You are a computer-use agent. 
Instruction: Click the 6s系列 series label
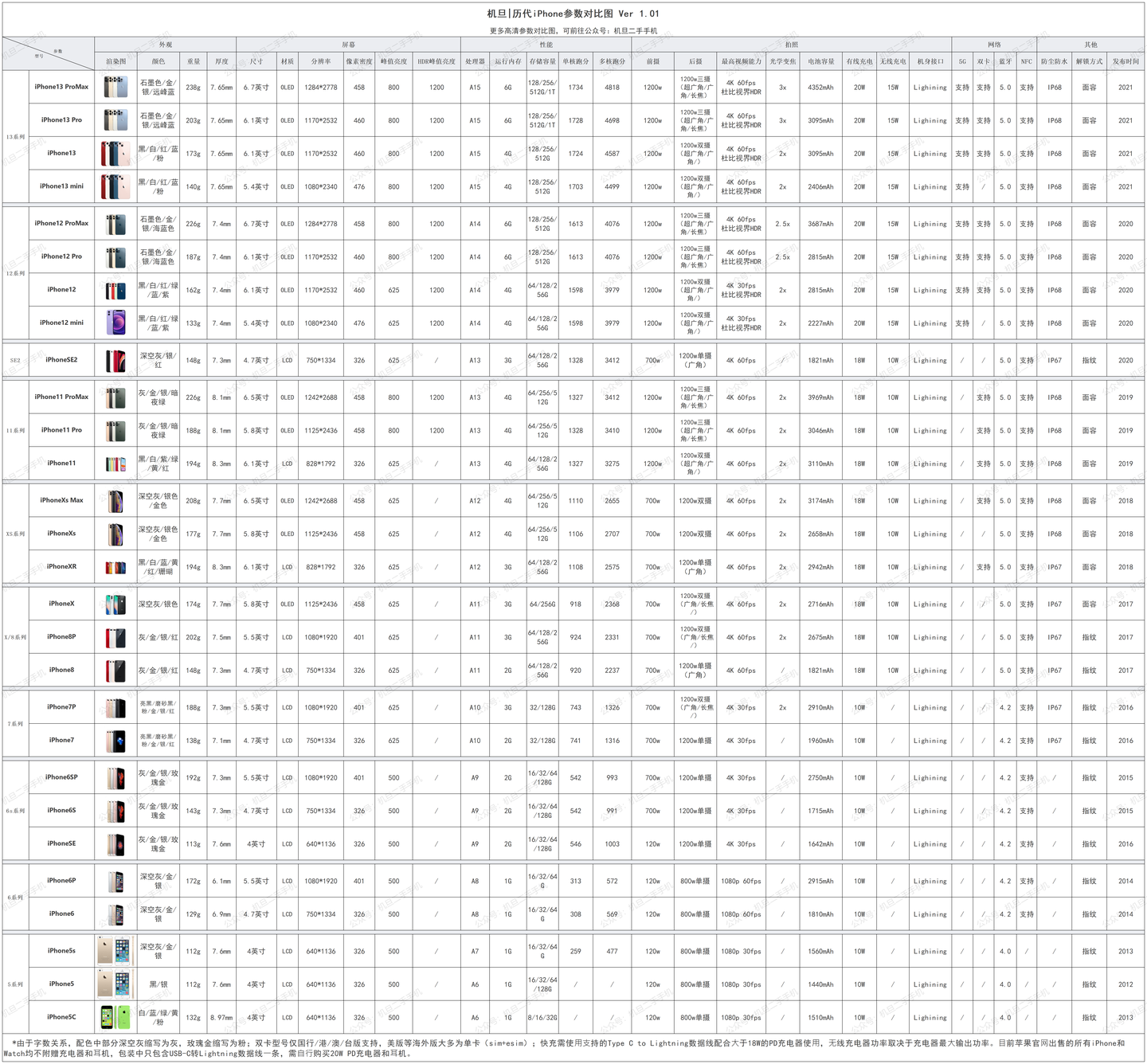click(15, 811)
